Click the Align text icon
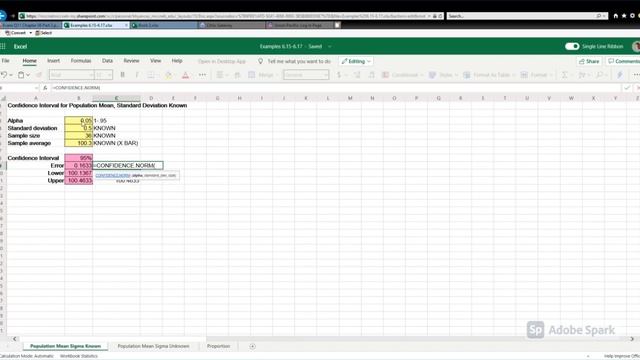 click(x=220, y=75)
